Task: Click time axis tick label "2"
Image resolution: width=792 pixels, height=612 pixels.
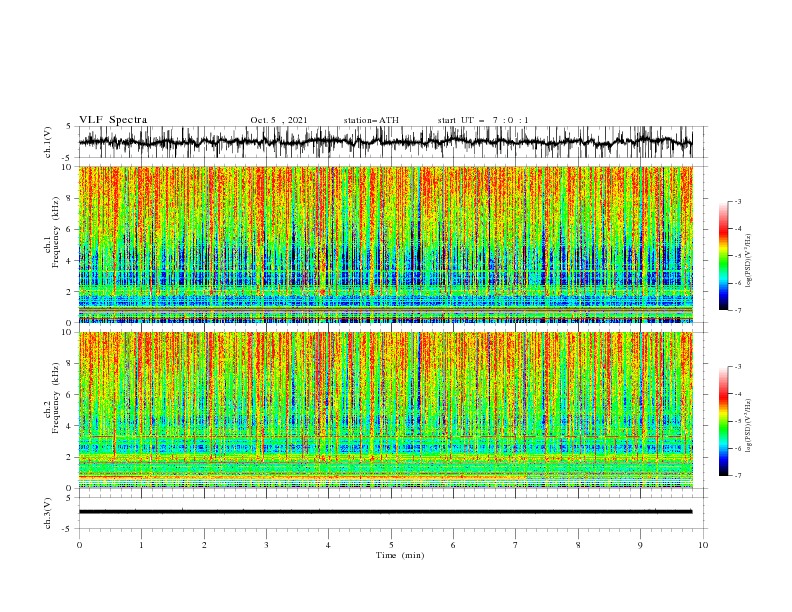Action: click(x=204, y=545)
